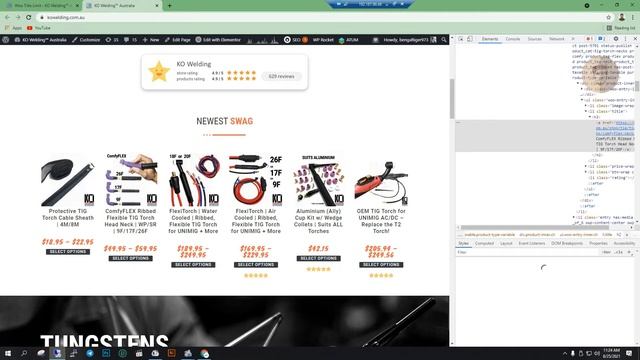Toggle the DevTools device toolbar icon
The width and height of the screenshot is (640, 360).
(x=470, y=39)
